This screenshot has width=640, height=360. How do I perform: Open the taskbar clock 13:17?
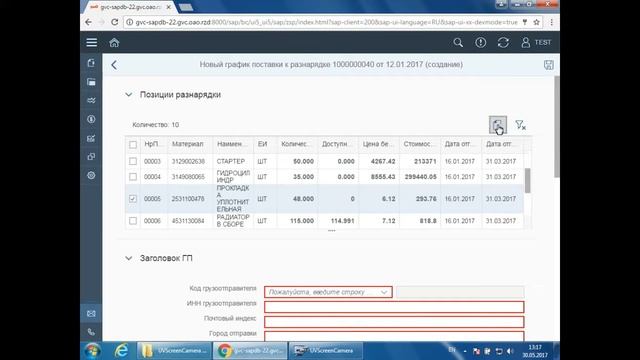click(535, 351)
